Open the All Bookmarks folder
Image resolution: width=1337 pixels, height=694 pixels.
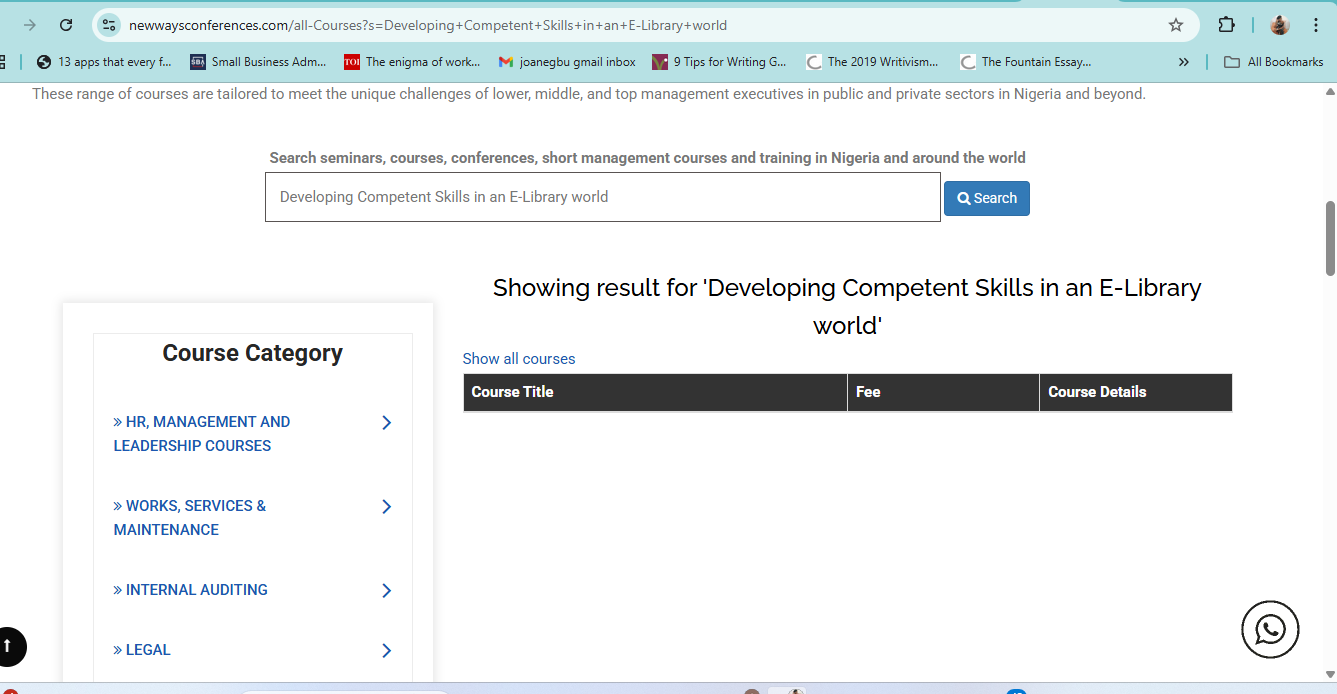(1274, 62)
